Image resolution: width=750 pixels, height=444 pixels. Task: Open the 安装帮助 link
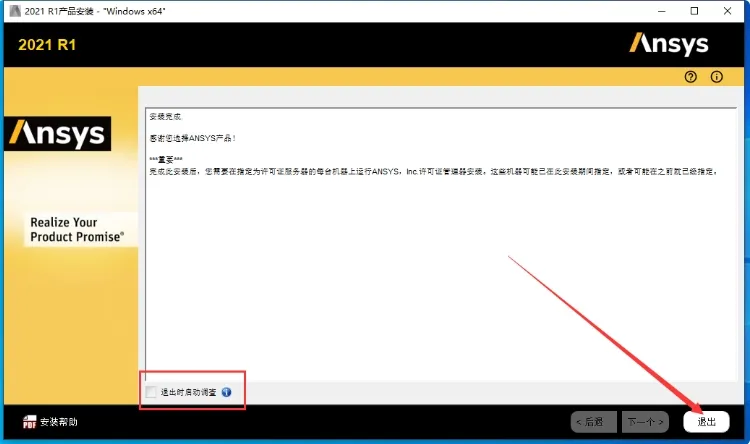pyautogui.click(x=58, y=422)
